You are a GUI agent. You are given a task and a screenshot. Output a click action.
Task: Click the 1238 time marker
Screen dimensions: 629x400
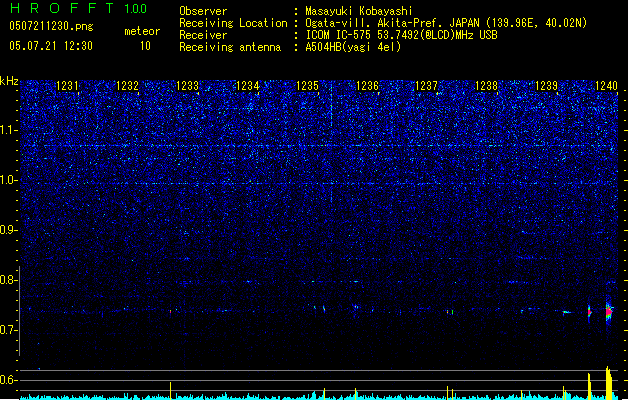pyautogui.click(x=486, y=86)
